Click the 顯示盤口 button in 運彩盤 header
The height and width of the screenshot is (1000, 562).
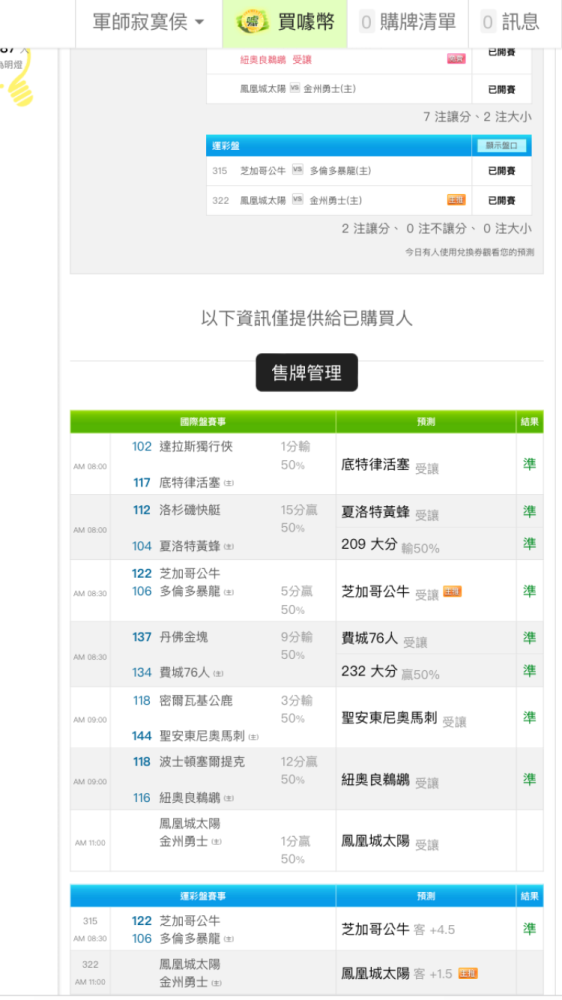pyautogui.click(x=502, y=146)
